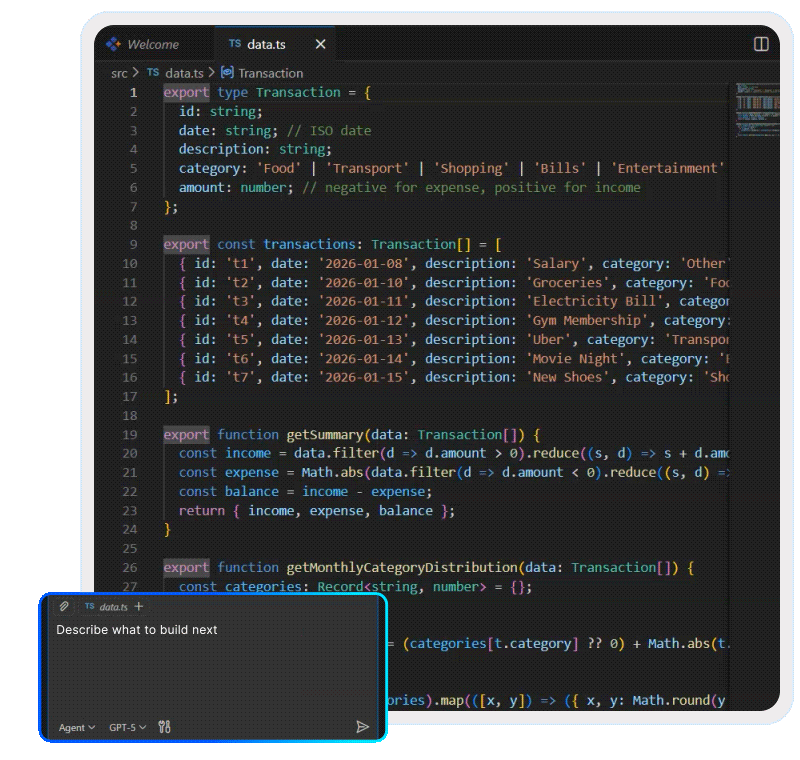Image resolution: width=800 pixels, height=760 pixels.
Task: Select the data.ts editor tab
Action: pos(265,44)
